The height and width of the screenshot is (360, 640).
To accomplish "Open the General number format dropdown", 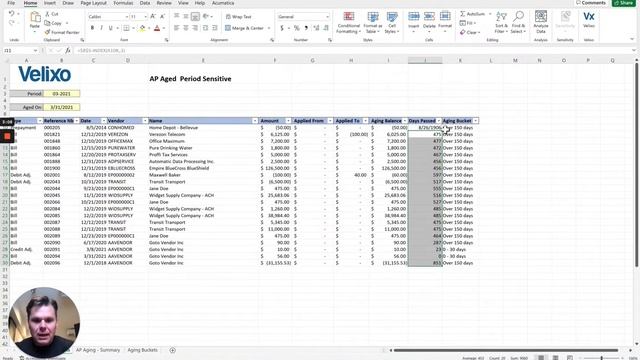I will tap(327, 17).
